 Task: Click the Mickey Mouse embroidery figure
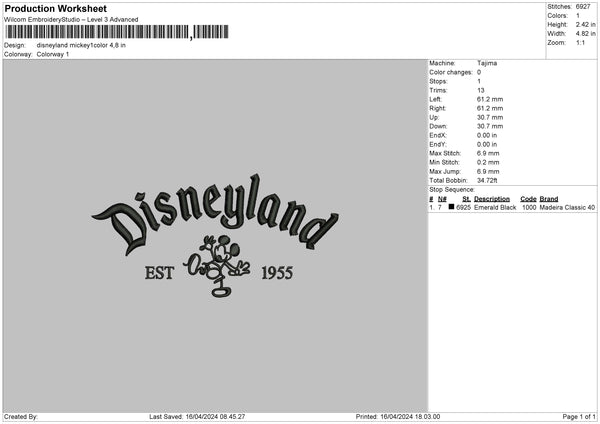point(217,266)
